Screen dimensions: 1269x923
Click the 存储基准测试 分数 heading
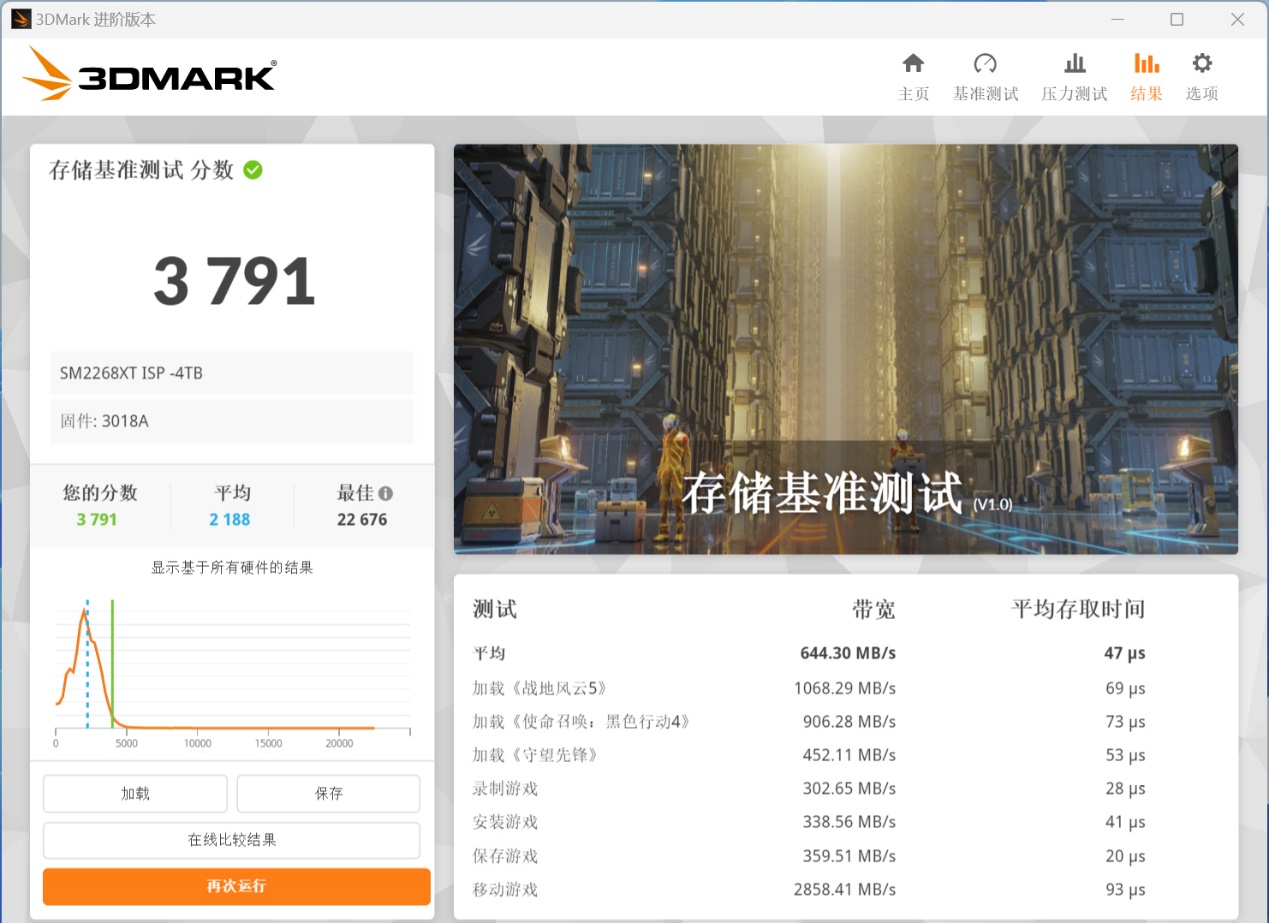(x=141, y=170)
